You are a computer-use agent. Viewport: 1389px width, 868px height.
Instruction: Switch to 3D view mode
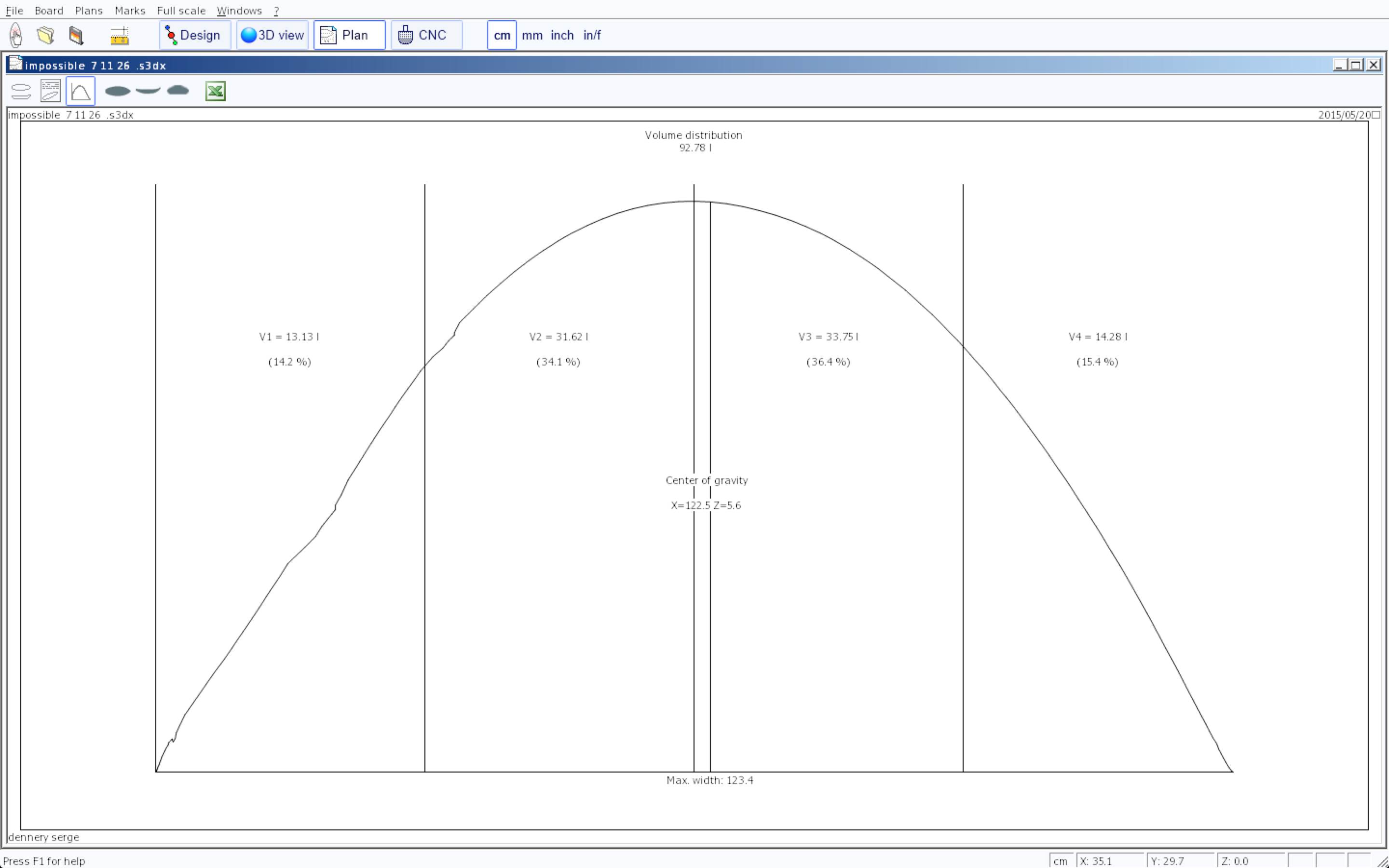pos(272,35)
